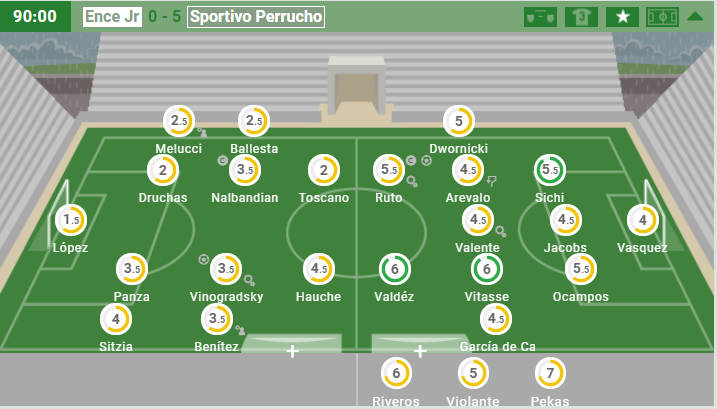Open the Sportivo Perrucho team link
The width and height of the screenshot is (717, 409).
coord(256,17)
